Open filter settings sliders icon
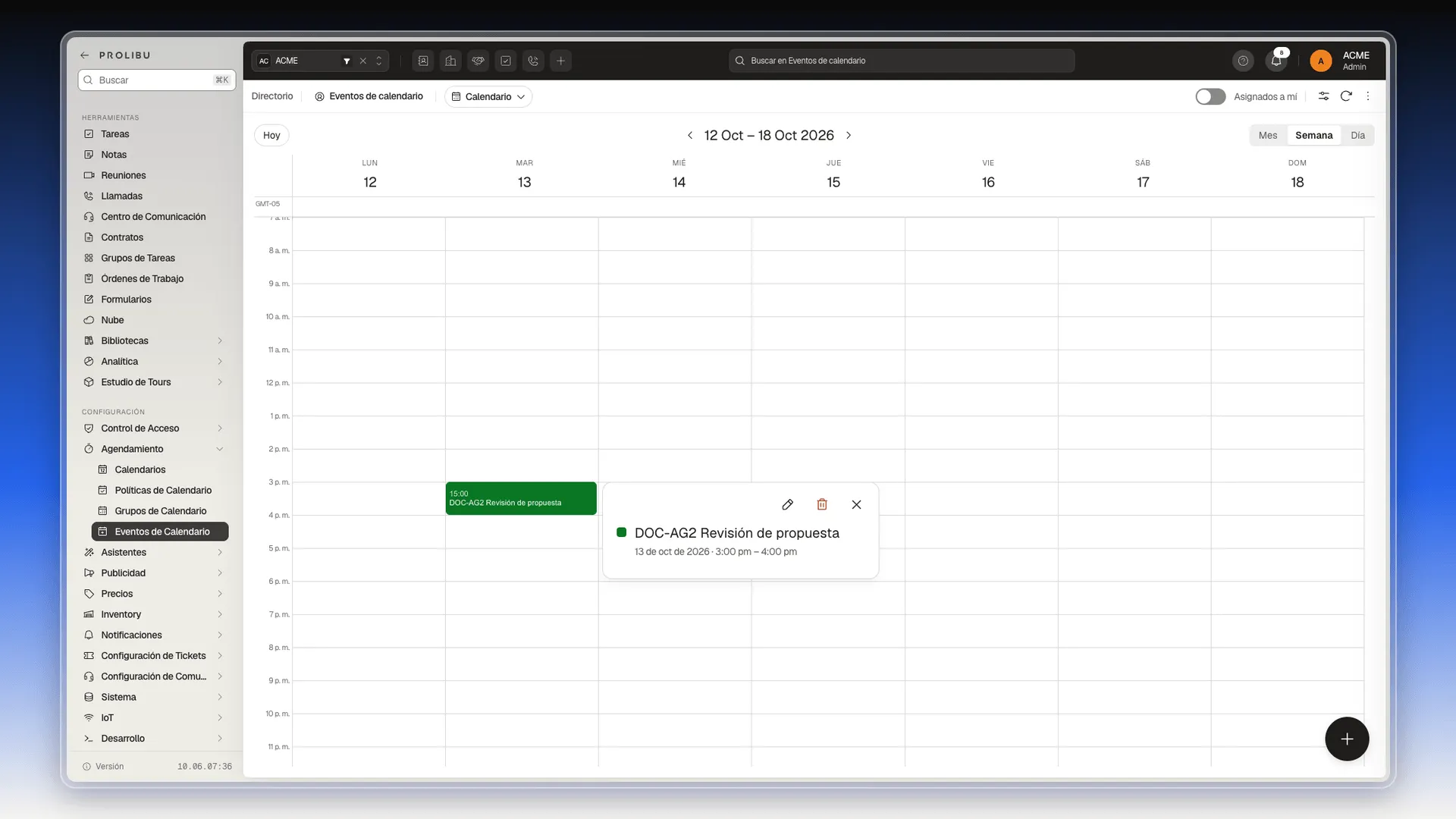The image size is (1456, 819). point(1323,96)
